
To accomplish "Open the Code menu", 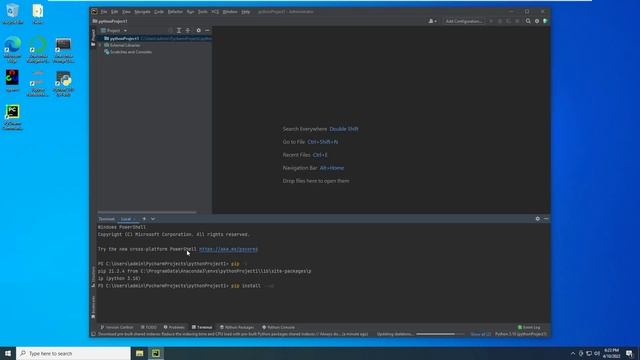I will (159, 12).
